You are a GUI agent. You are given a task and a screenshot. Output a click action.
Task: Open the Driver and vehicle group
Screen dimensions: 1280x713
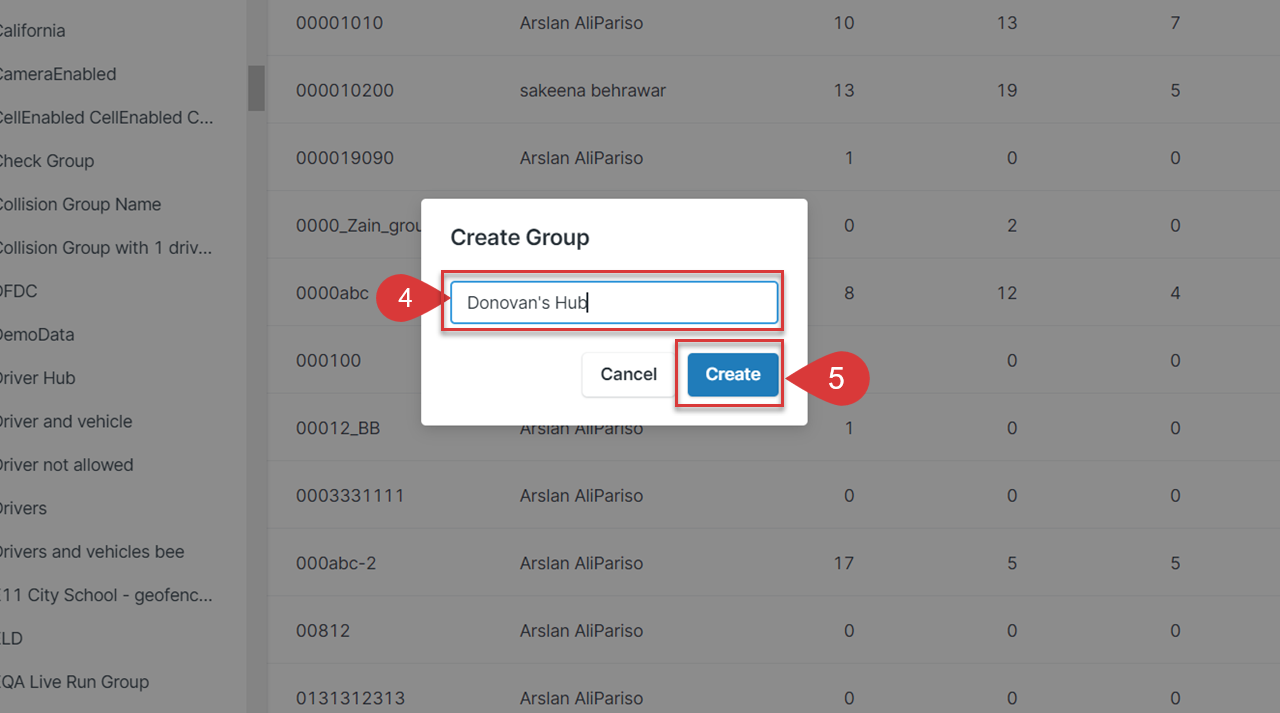pyautogui.click(x=64, y=421)
